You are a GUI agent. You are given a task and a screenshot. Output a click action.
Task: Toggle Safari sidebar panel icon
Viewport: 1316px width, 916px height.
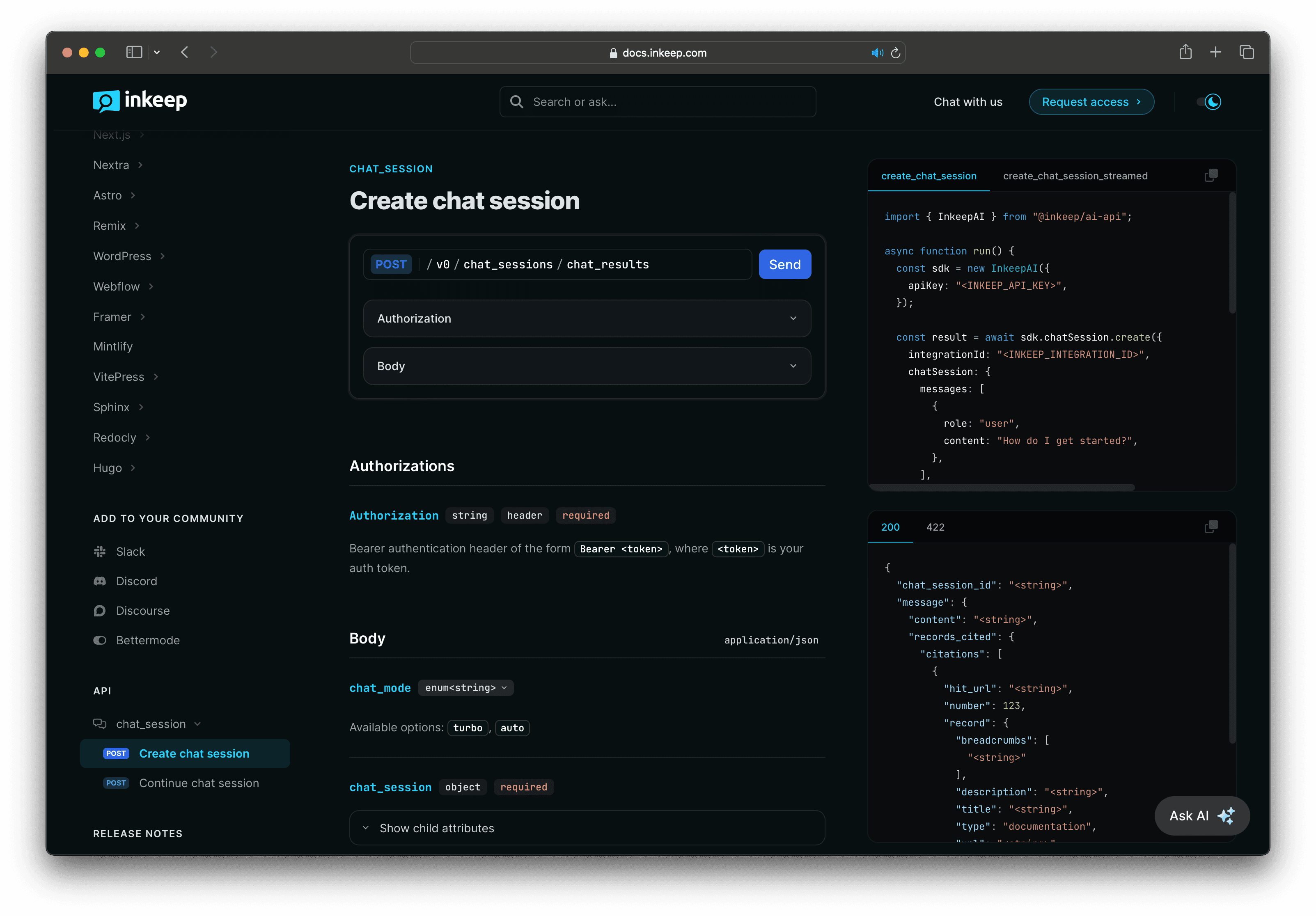pyautogui.click(x=134, y=53)
